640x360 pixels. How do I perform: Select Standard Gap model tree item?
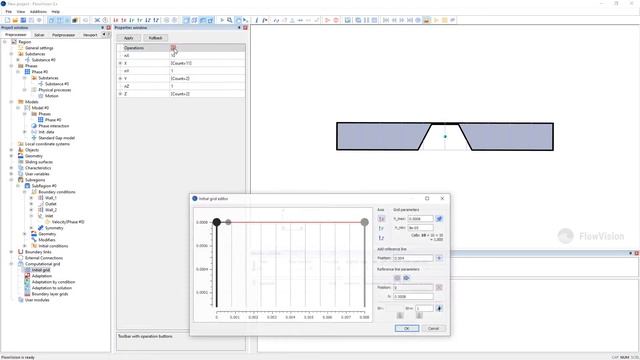(x=56, y=138)
